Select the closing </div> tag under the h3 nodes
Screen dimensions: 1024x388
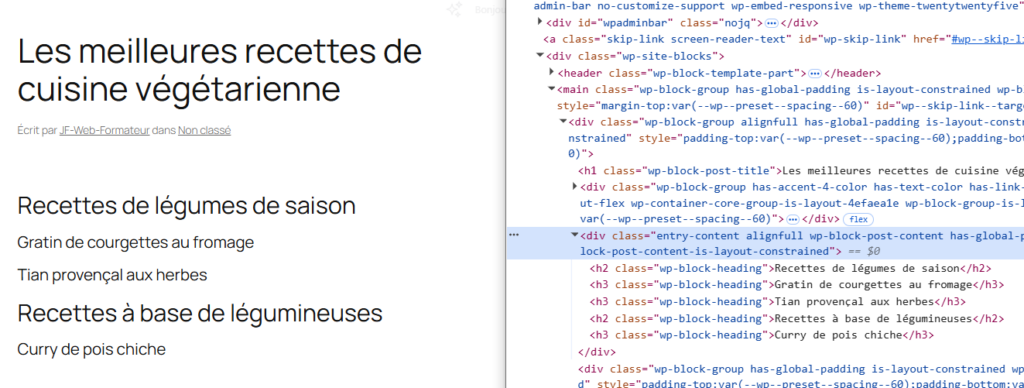[x=597, y=352]
